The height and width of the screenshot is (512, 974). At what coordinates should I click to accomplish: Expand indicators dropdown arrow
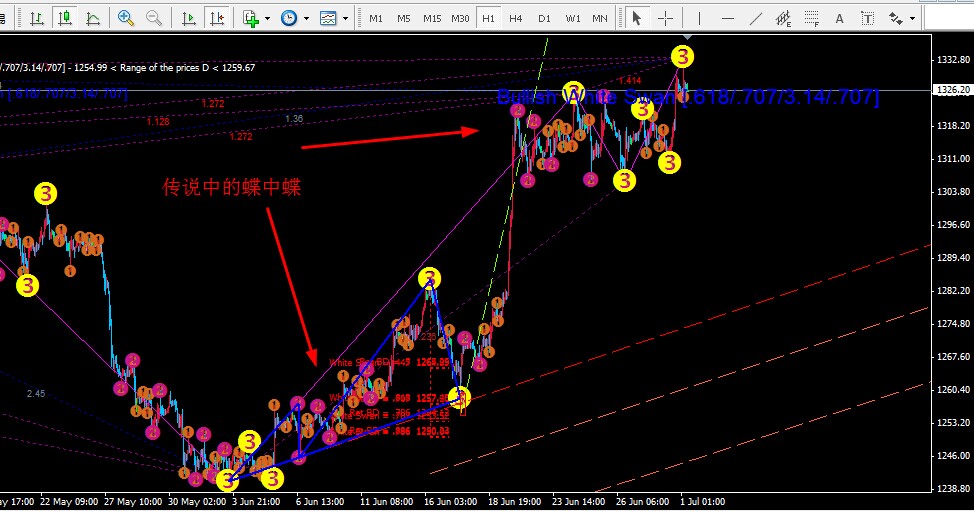(268, 19)
